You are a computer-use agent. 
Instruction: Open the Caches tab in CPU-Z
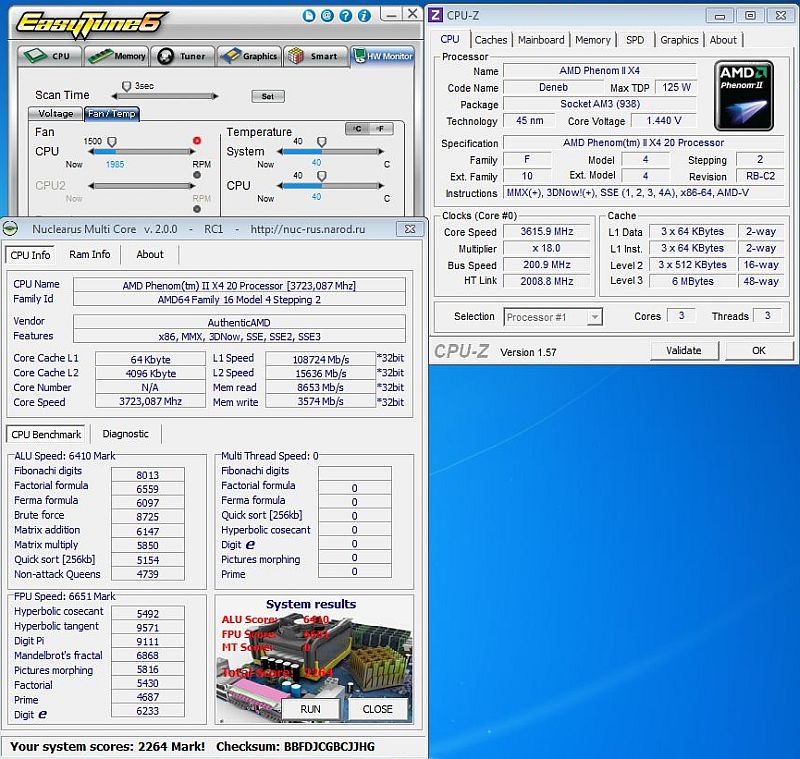click(490, 40)
